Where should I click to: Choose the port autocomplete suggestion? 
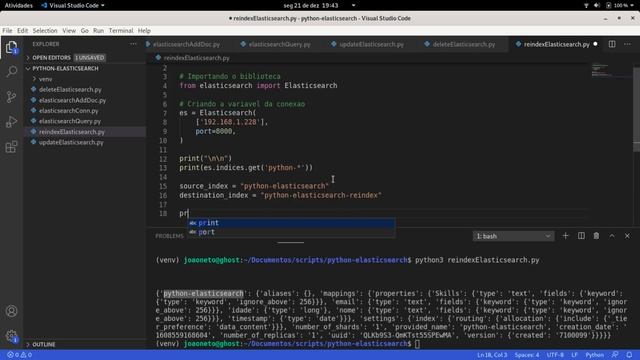(291, 232)
